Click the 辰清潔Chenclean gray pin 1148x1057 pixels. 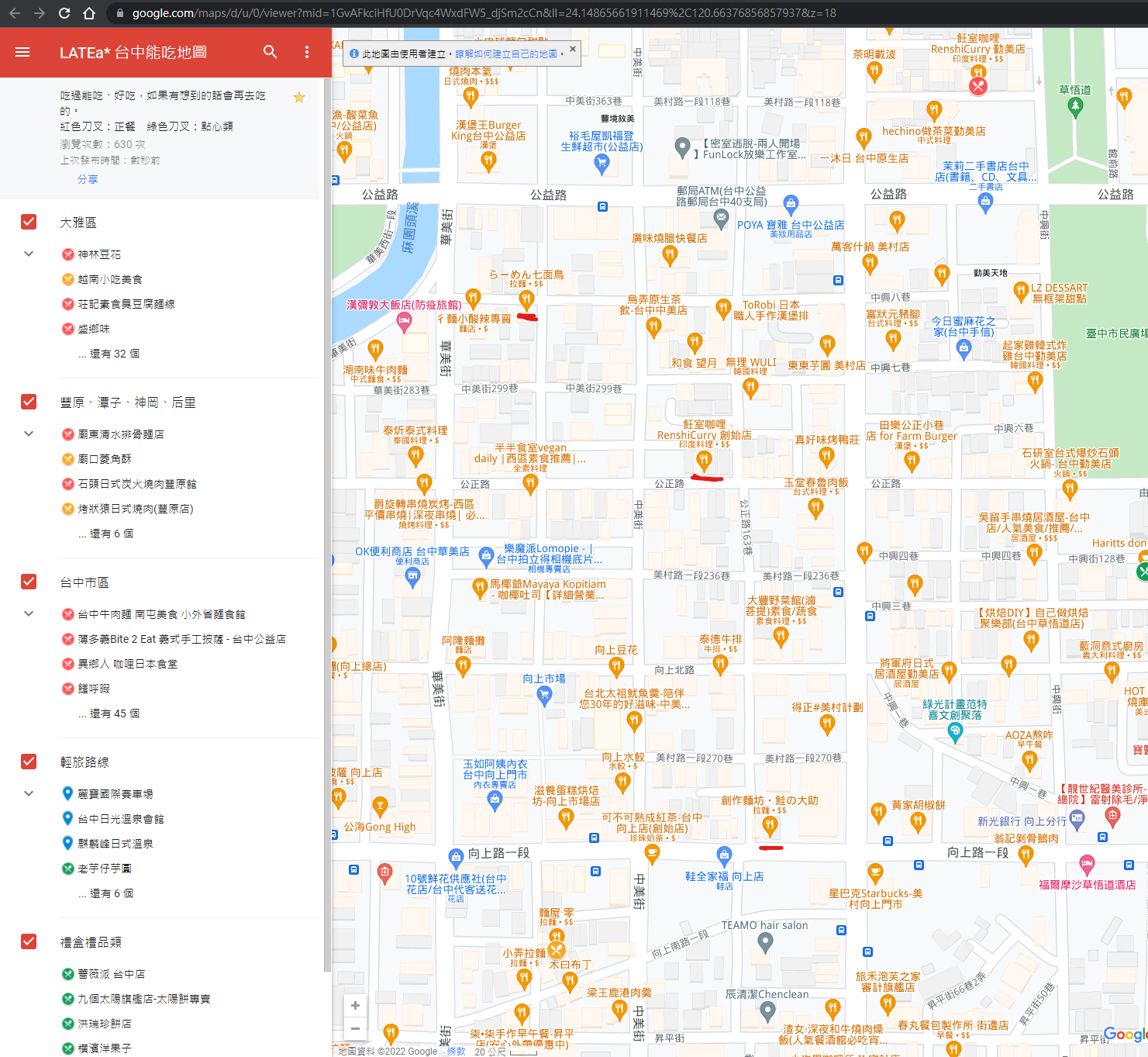pos(767,1011)
